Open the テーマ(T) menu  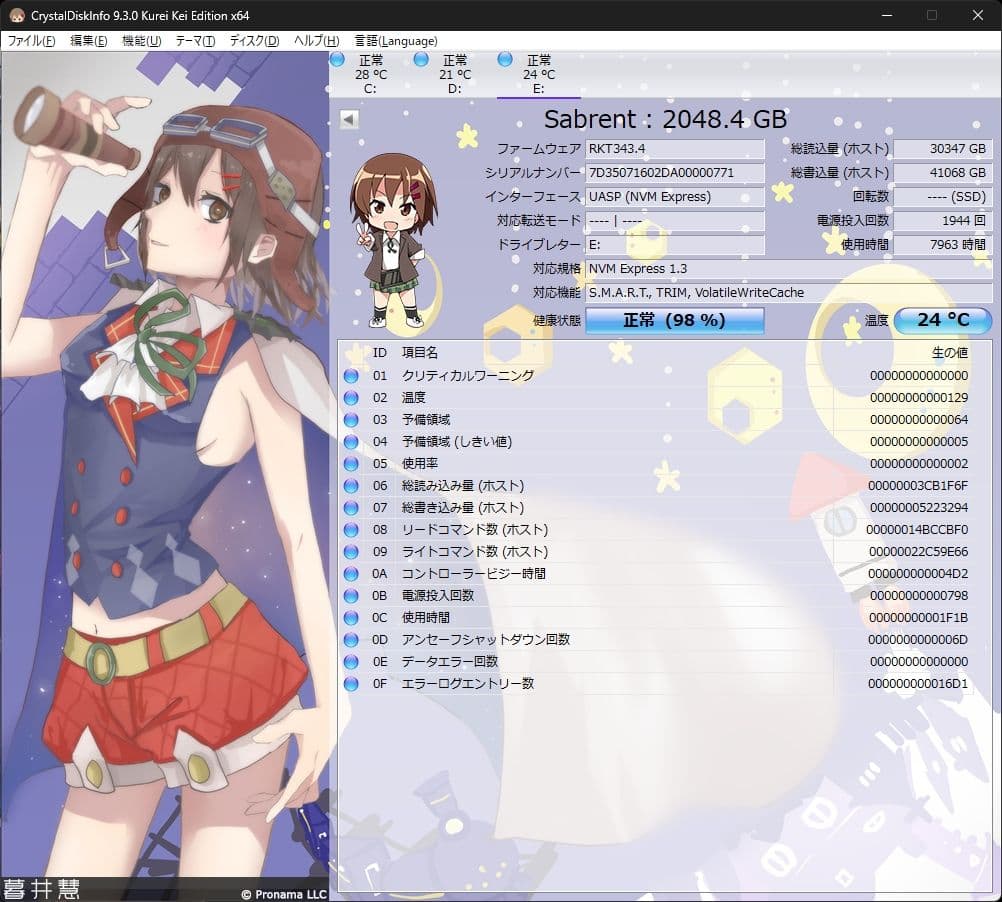195,41
